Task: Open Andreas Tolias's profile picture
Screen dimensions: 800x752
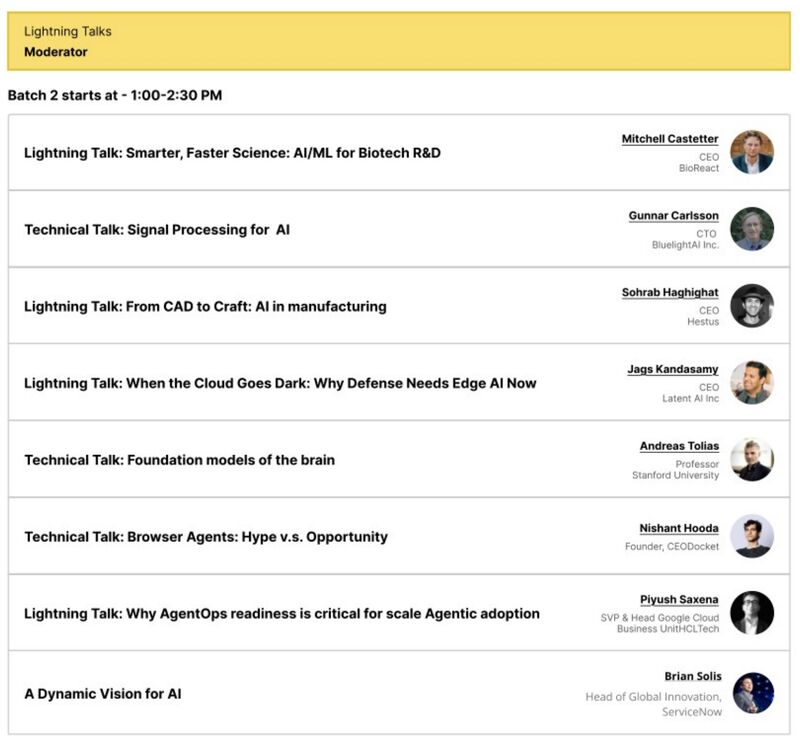Action: (752, 459)
